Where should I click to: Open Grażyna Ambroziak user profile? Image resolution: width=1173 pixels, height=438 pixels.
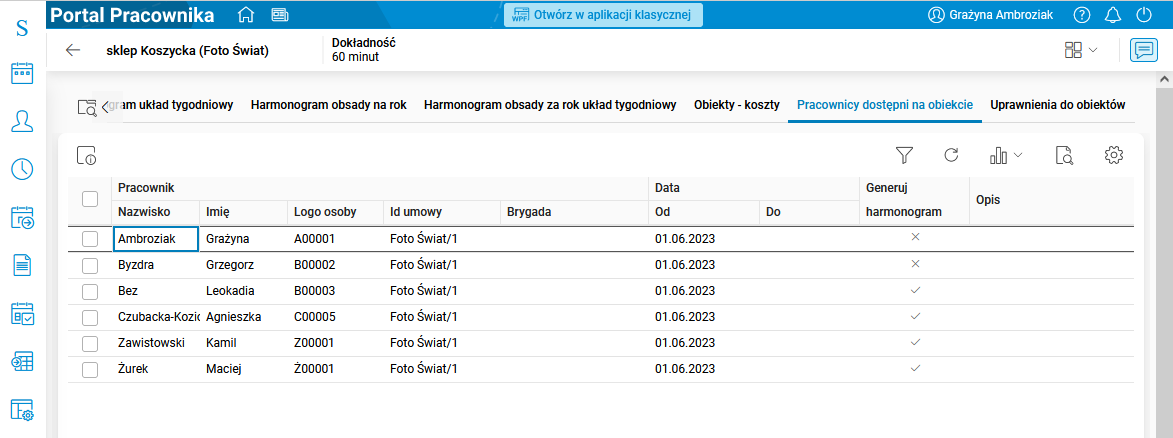tap(991, 15)
